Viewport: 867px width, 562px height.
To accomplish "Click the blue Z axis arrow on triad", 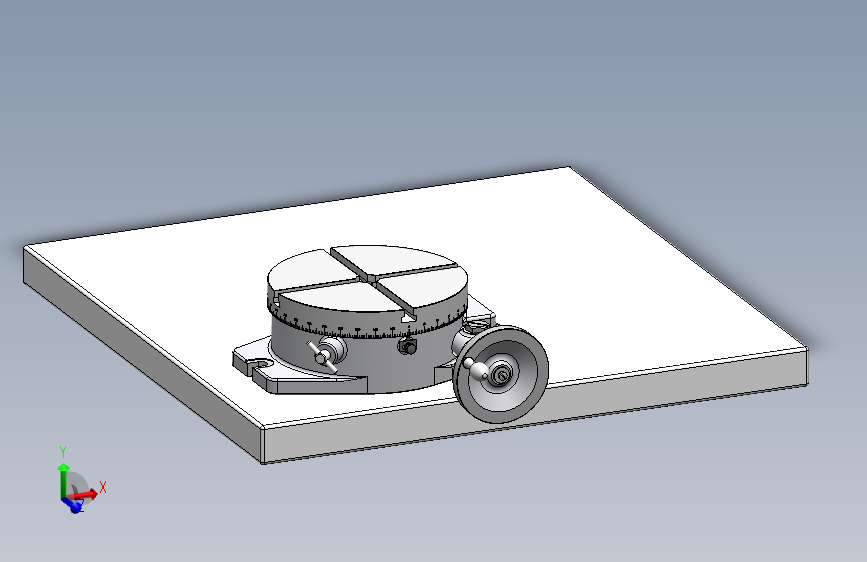I will (x=72, y=504).
